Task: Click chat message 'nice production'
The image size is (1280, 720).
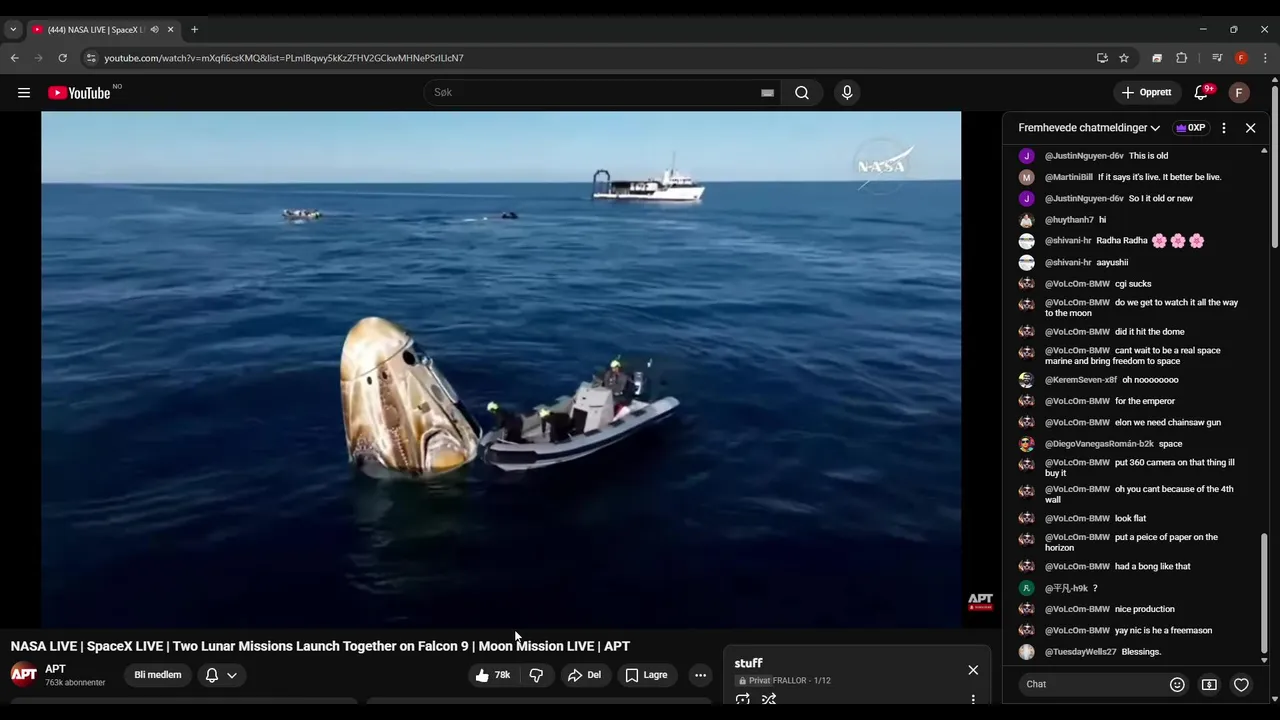Action: [x=1145, y=609]
